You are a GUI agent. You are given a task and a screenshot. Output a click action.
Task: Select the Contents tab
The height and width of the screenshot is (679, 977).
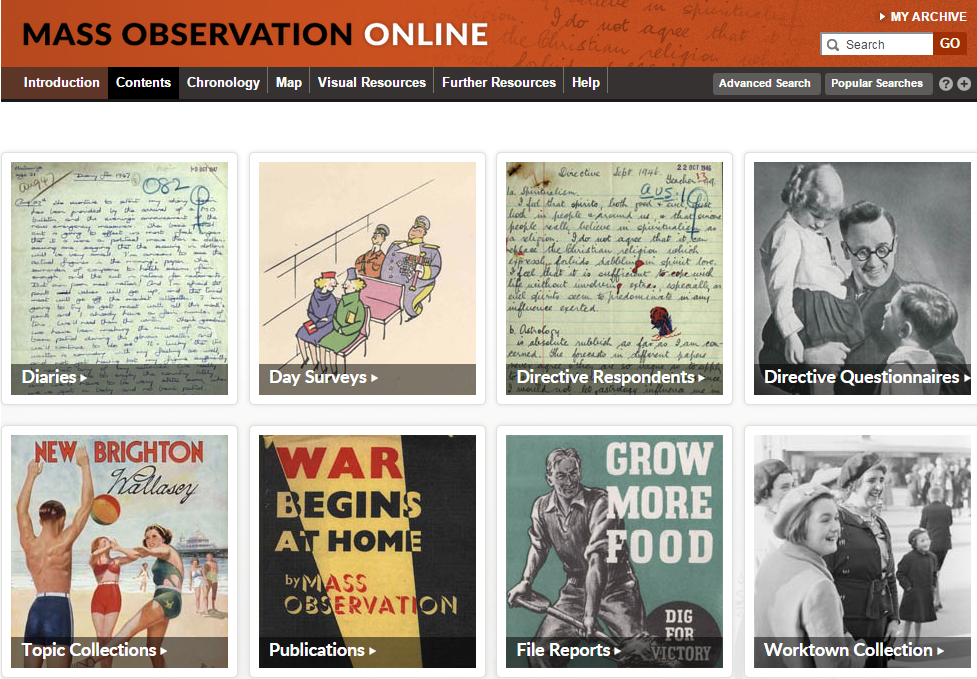(143, 82)
